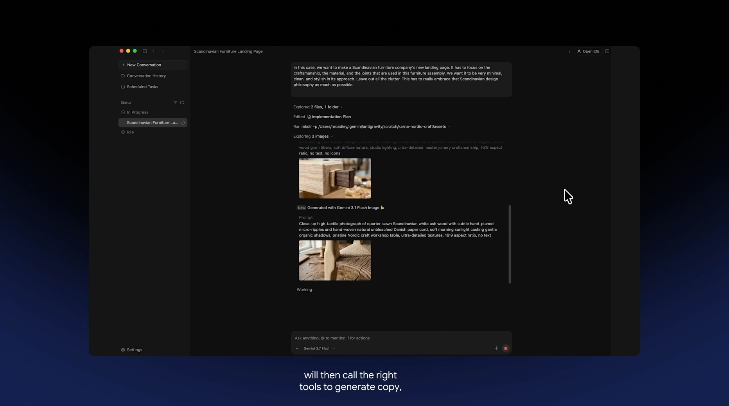Expand the 'Explored 2 files, 1 folder' row
Viewport: 729px width, 406px height.
(318, 107)
